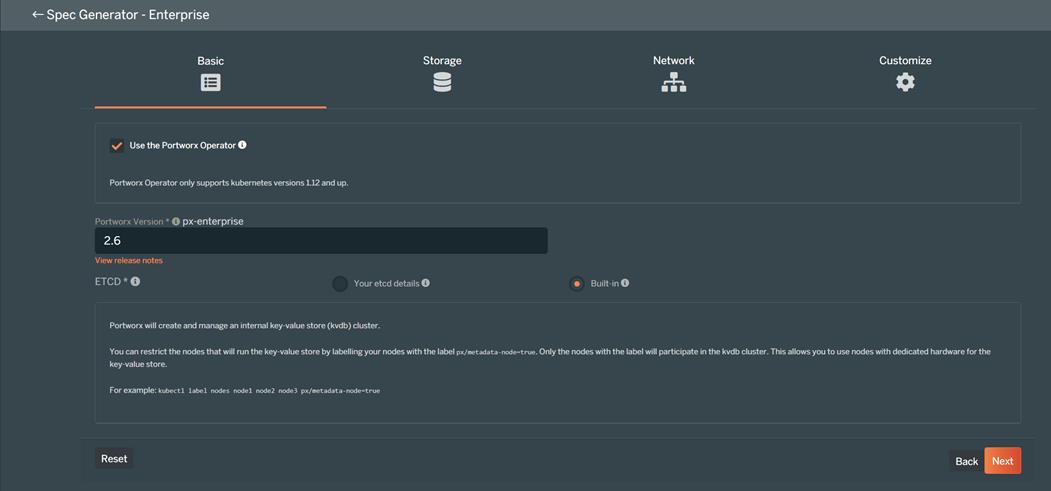The image size is (1051, 491).
Task: Uncheck Use the Portworx Operator checkbox
Action: 117,145
